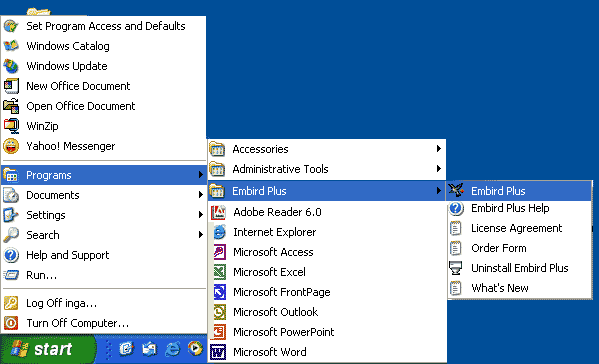Select the License Agreement entry
Screen dimensions: 599x364
[520, 228]
